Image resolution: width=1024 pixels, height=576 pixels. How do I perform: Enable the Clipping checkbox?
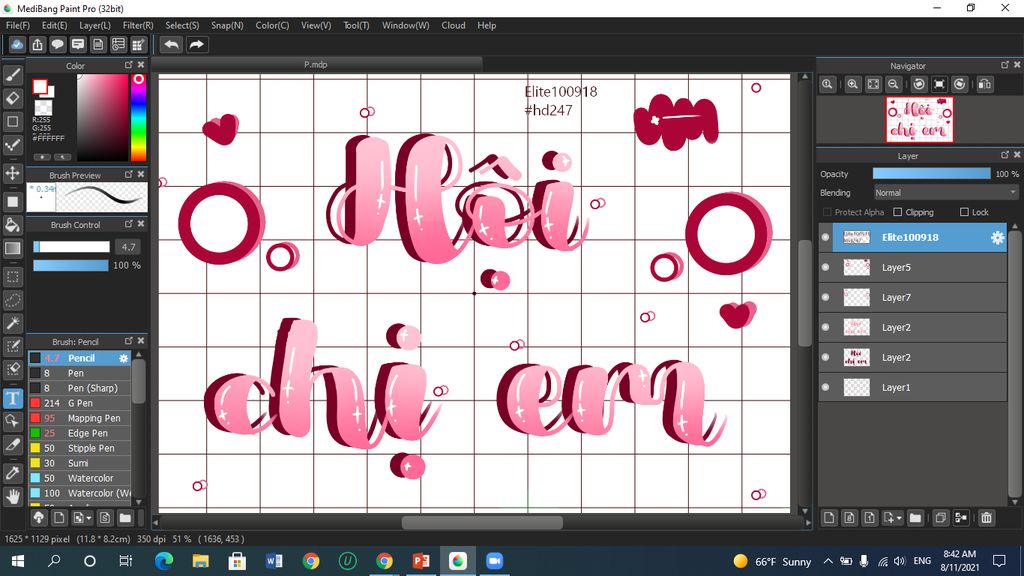point(897,212)
